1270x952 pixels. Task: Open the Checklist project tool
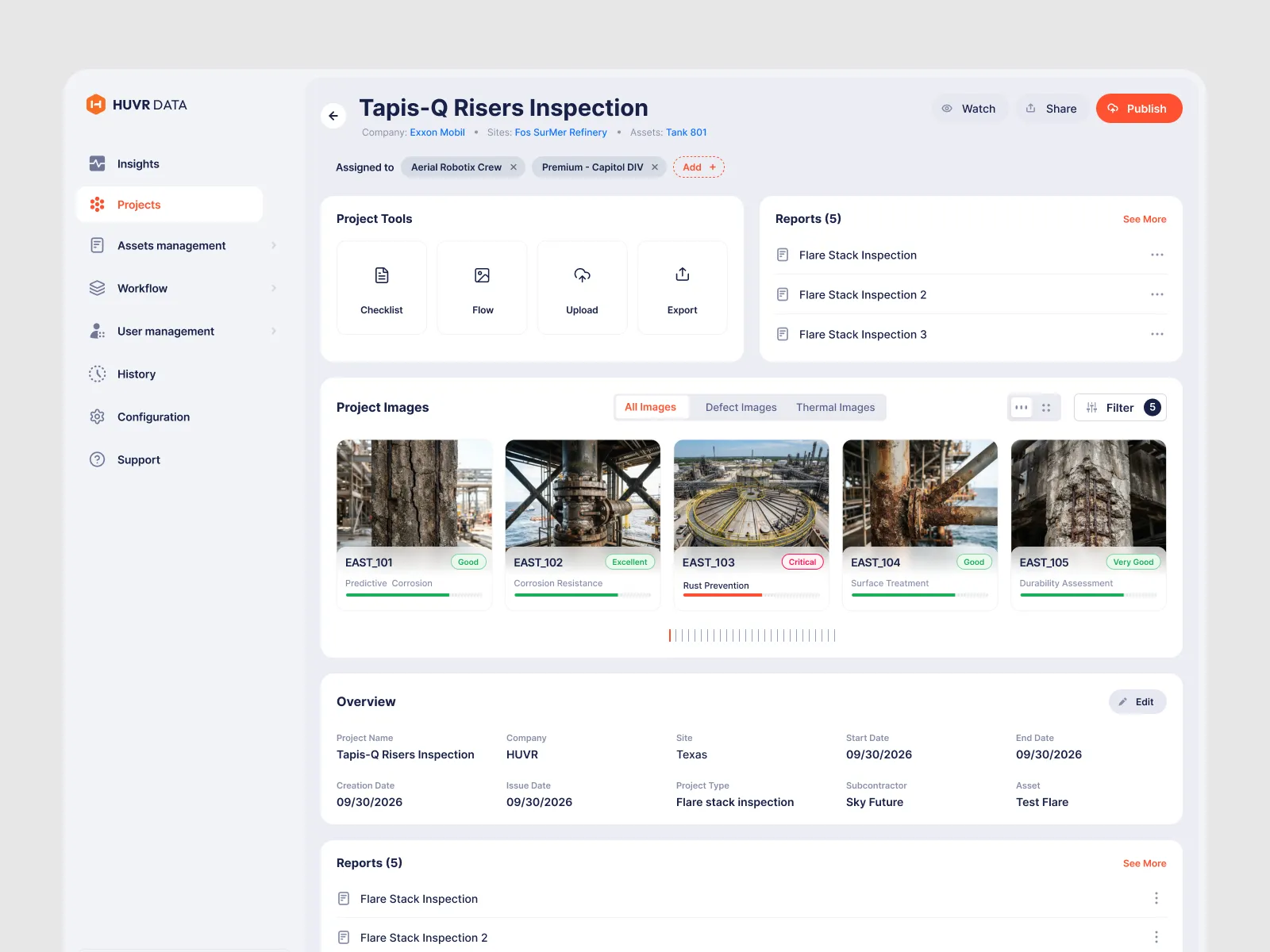point(382,288)
